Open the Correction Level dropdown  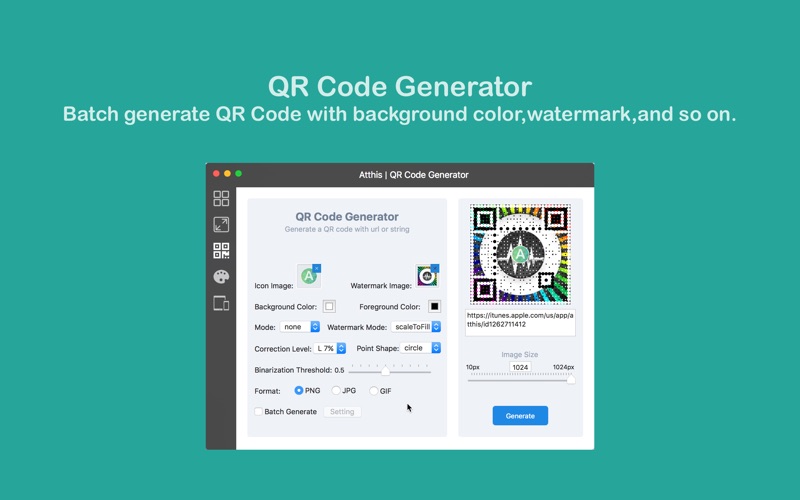click(x=330, y=348)
